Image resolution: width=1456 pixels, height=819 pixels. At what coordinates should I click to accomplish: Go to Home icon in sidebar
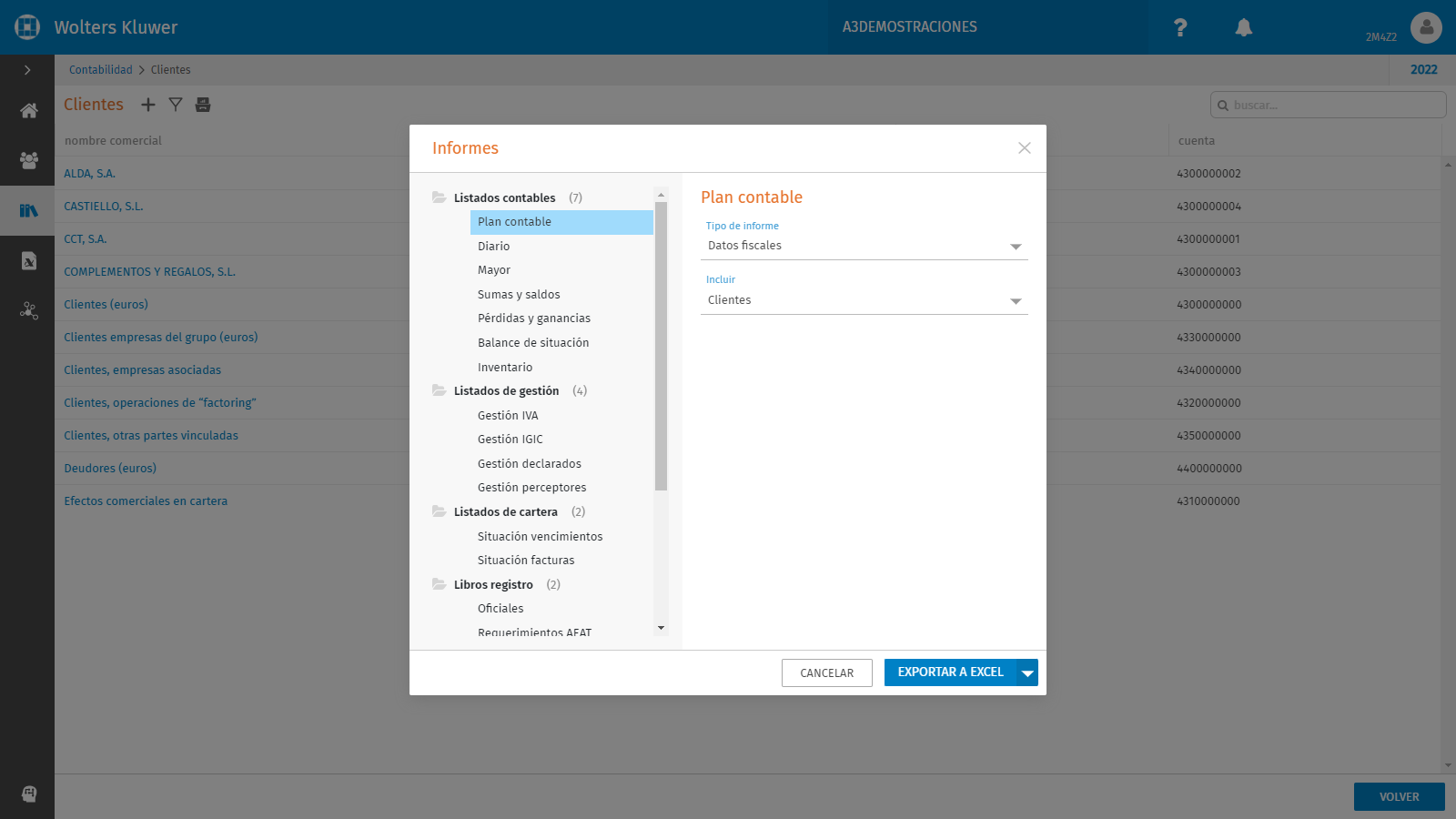tap(28, 111)
